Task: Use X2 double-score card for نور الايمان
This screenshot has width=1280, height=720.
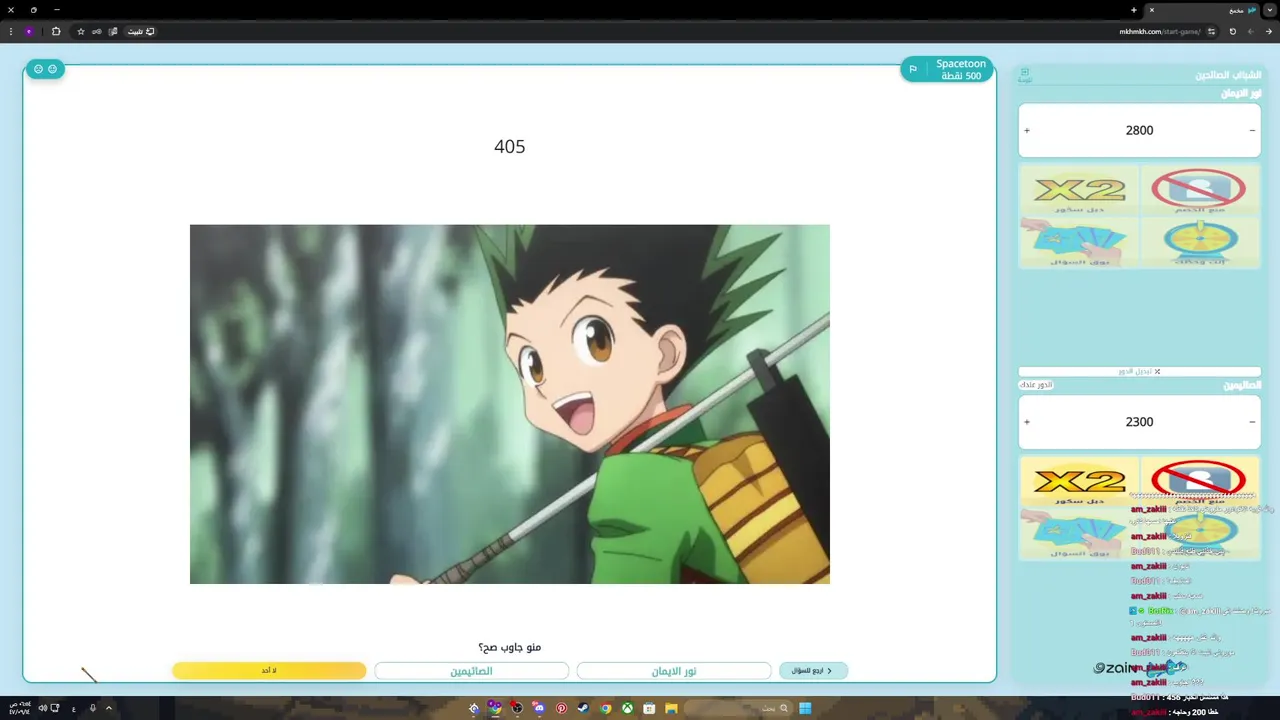Action: point(1079,191)
